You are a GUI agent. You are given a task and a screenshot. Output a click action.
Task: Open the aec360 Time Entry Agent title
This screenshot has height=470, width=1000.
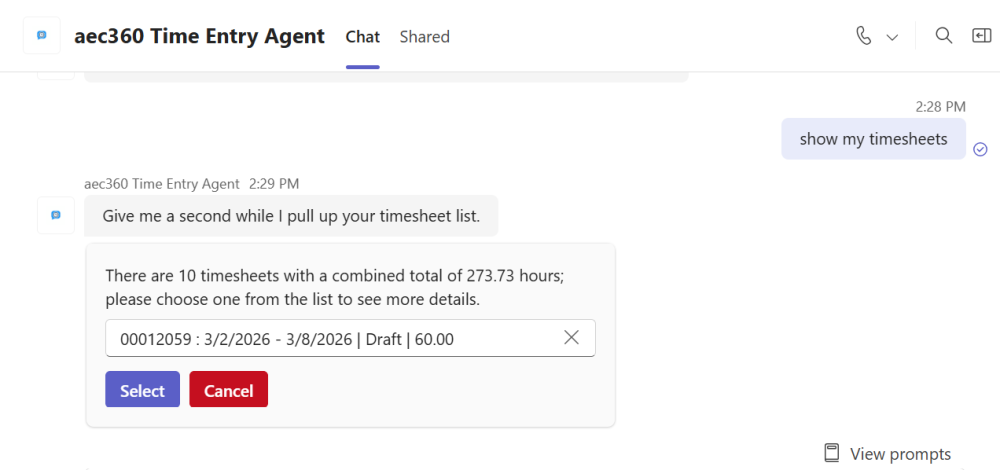click(x=199, y=36)
